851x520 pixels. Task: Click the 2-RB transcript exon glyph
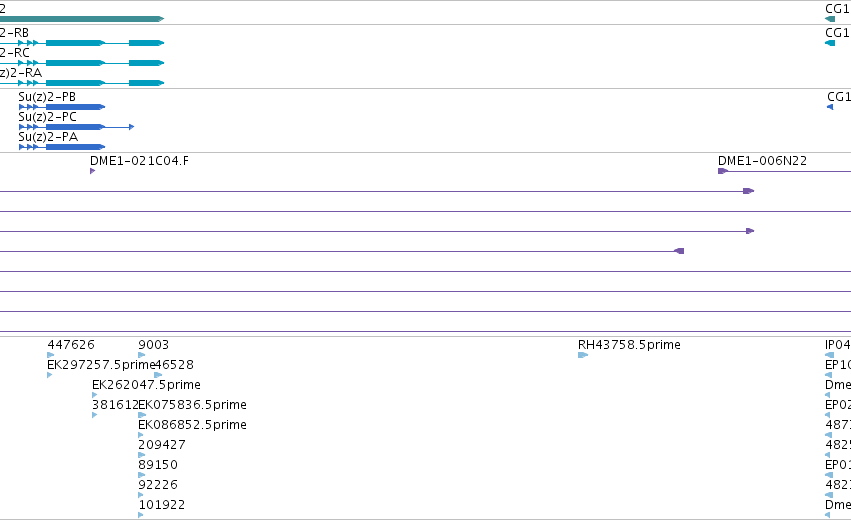(82, 43)
